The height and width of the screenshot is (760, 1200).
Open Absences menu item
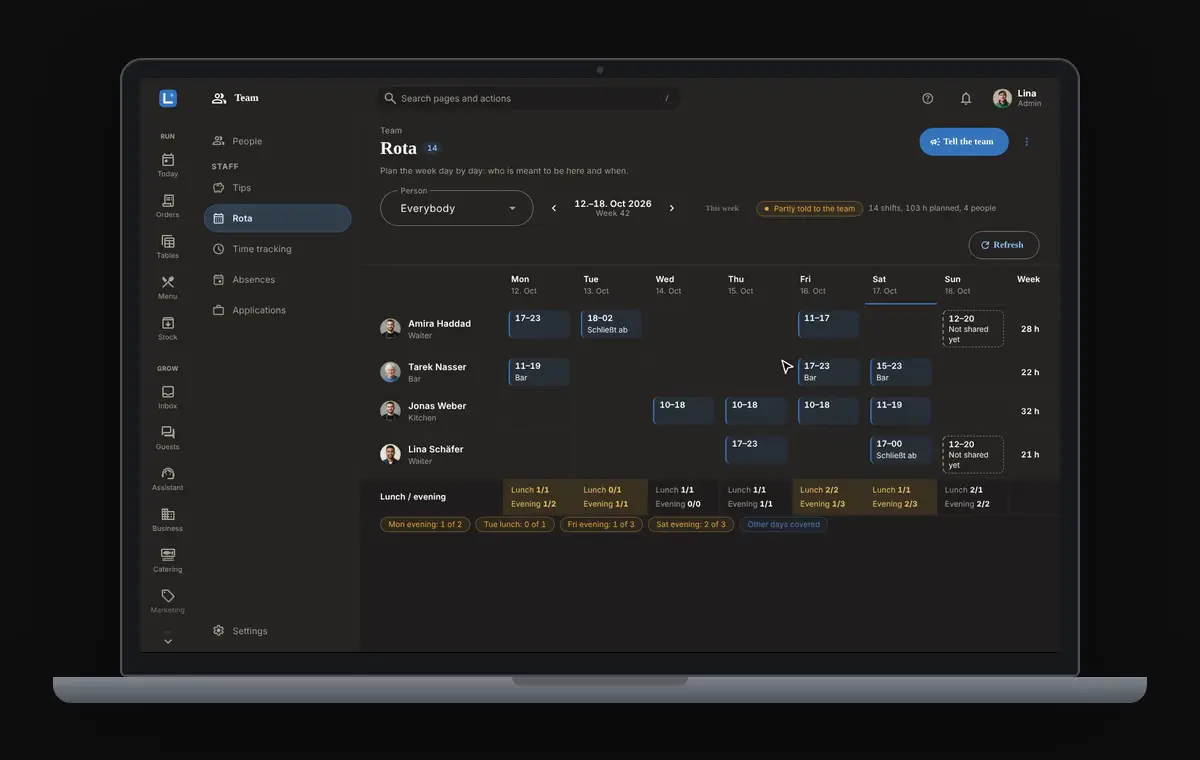[x=277, y=280]
